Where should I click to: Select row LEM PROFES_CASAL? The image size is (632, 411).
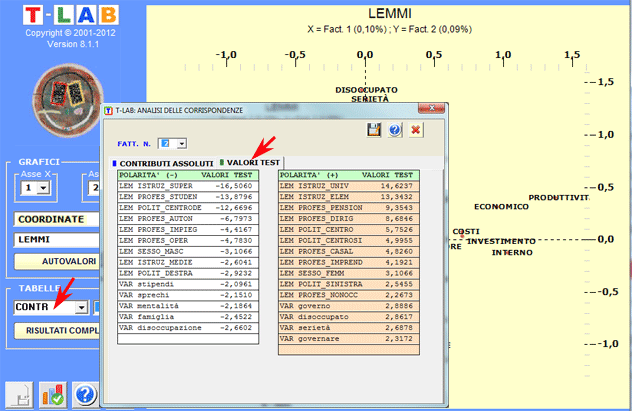pyautogui.click(x=349, y=251)
